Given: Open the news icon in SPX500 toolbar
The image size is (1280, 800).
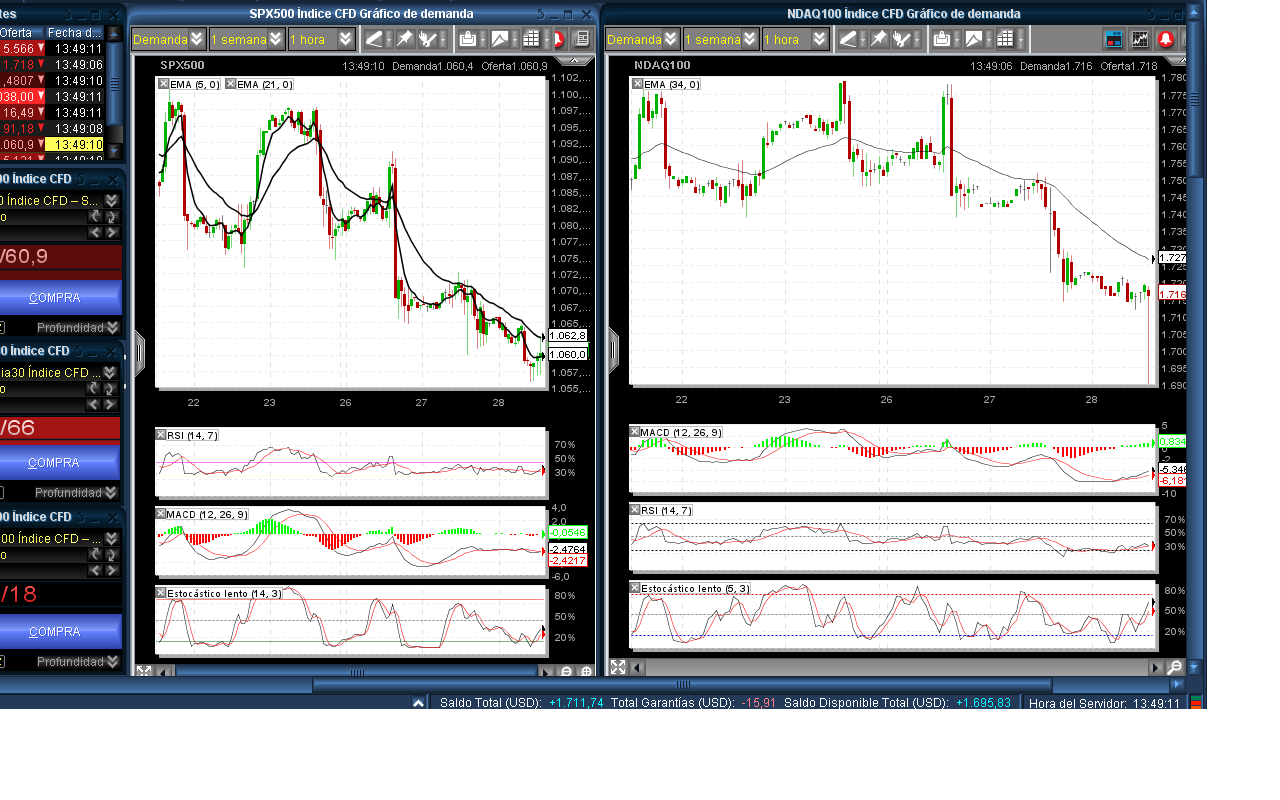Looking at the screenshot, I should pyautogui.click(x=582, y=39).
